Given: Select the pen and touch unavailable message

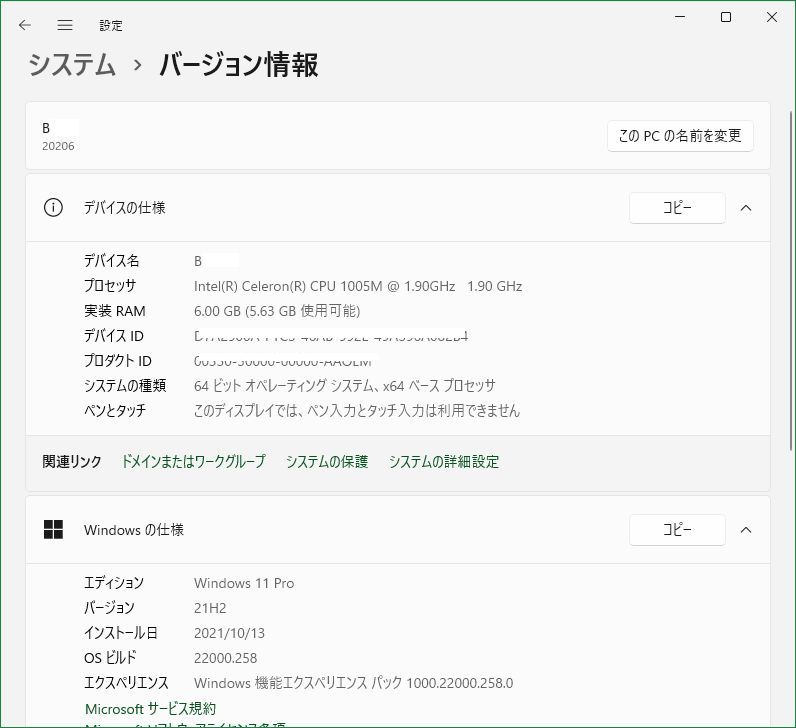Looking at the screenshot, I should pos(357,410).
